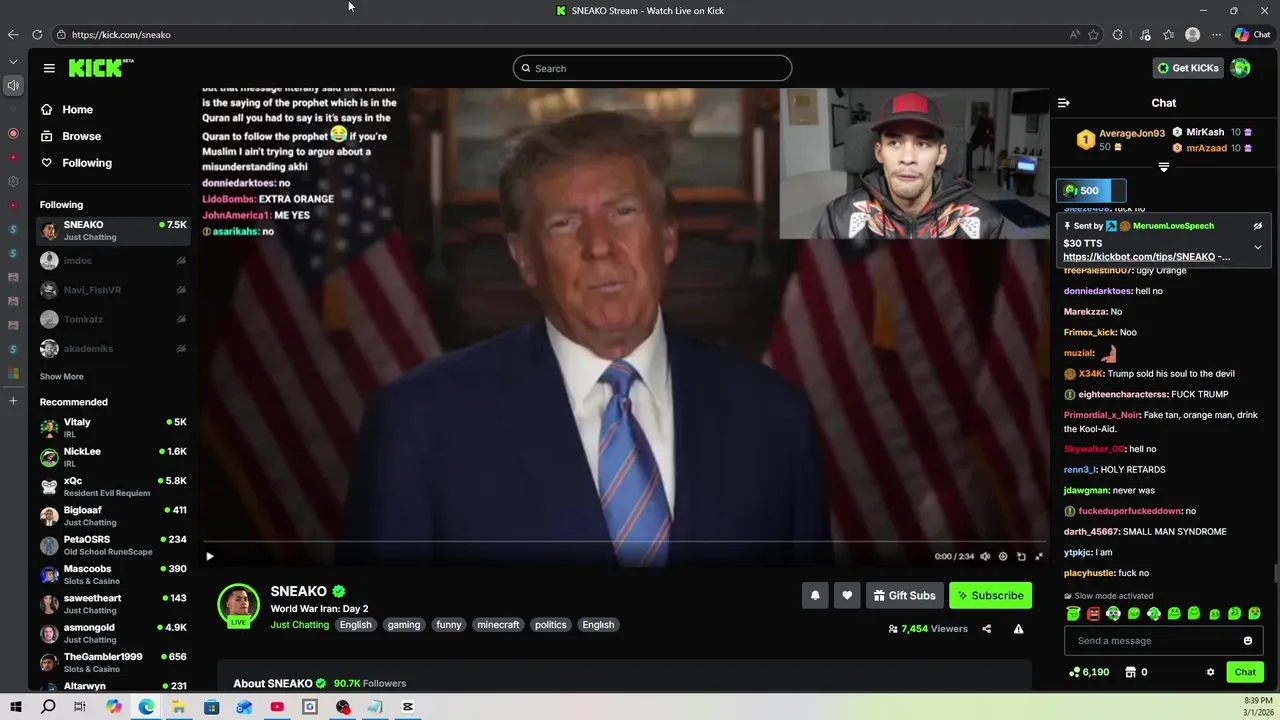The image size is (1280, 720).
Task: Switch to theater mode
Action: 1021,557
